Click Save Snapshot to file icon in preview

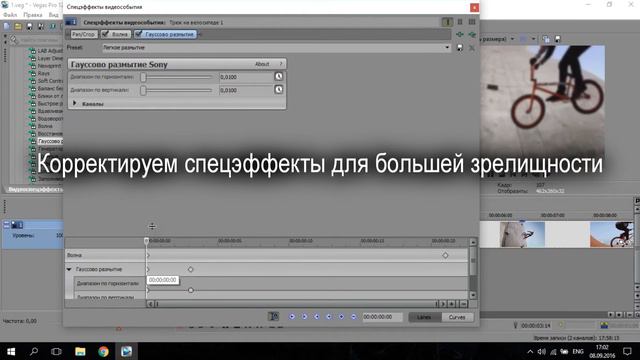tap(558, 39)
